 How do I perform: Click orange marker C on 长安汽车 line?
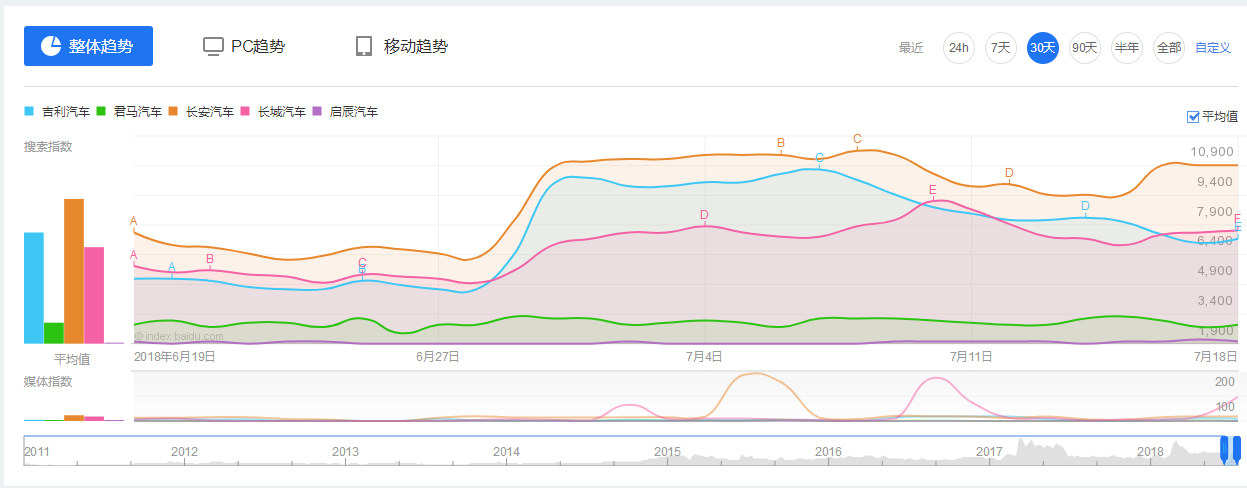coord(857,139)
